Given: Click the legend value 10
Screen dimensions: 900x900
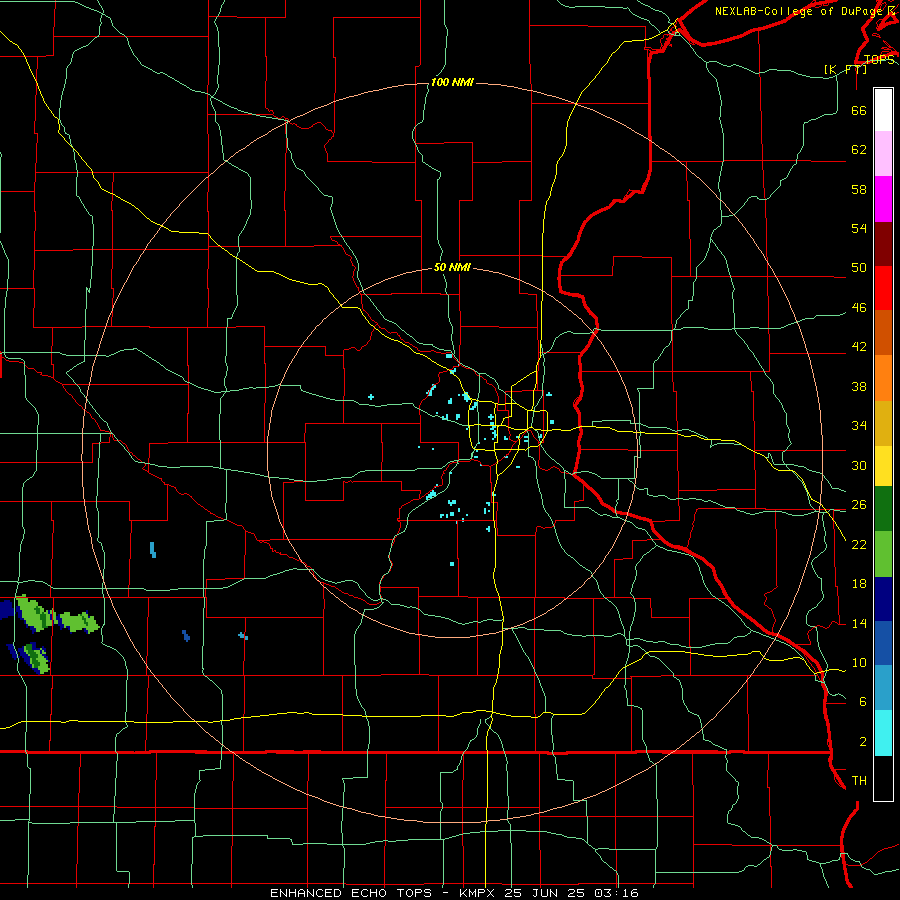Looking at the screenshot, I should 859,663.
